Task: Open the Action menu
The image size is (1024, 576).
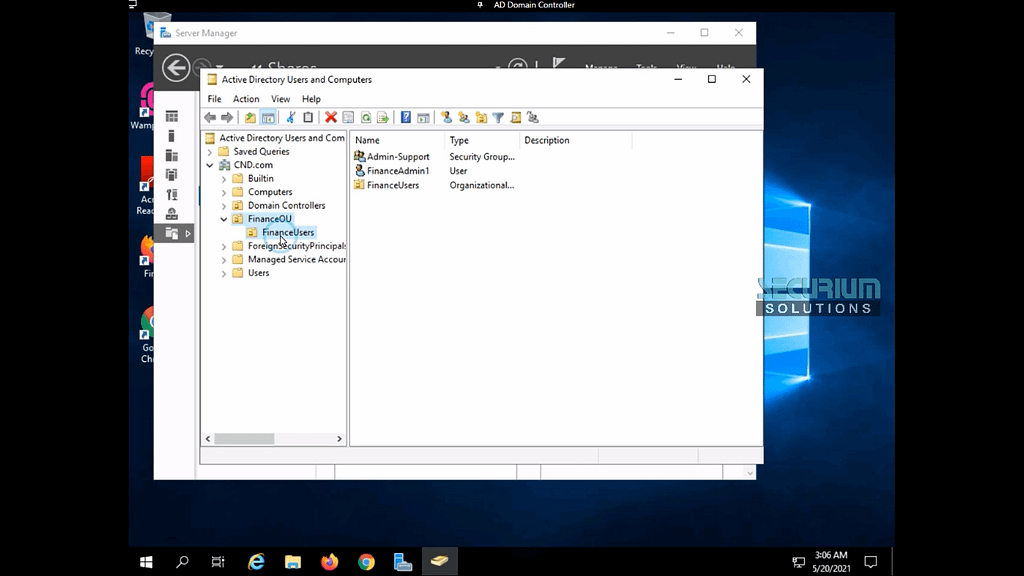Action: [x=246, y=99]
